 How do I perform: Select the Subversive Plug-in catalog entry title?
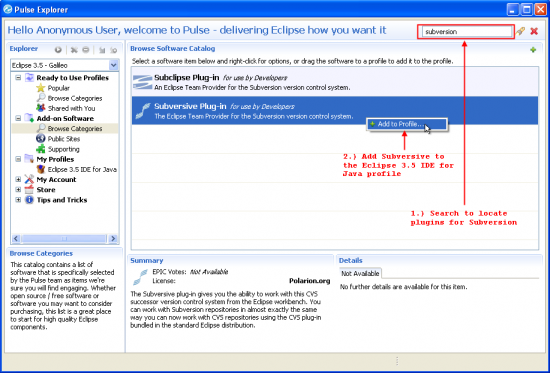pos(190,106)
